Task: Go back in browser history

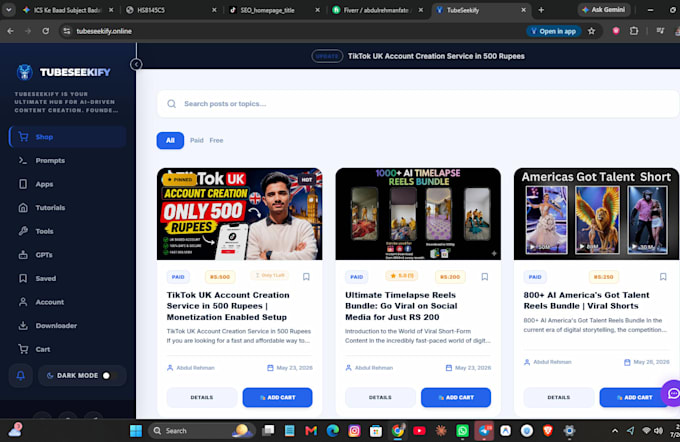Action: [x=10, y=31]
